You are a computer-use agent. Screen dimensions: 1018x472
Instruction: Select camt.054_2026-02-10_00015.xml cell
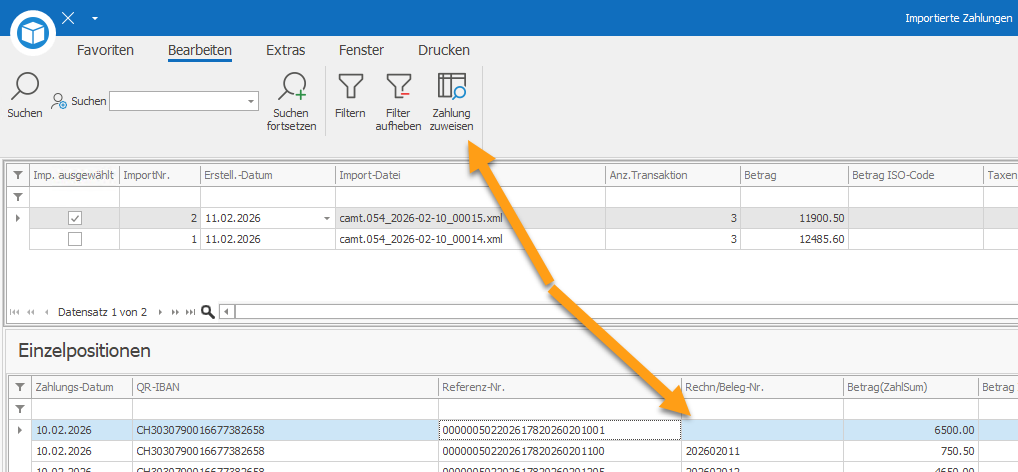470,219
